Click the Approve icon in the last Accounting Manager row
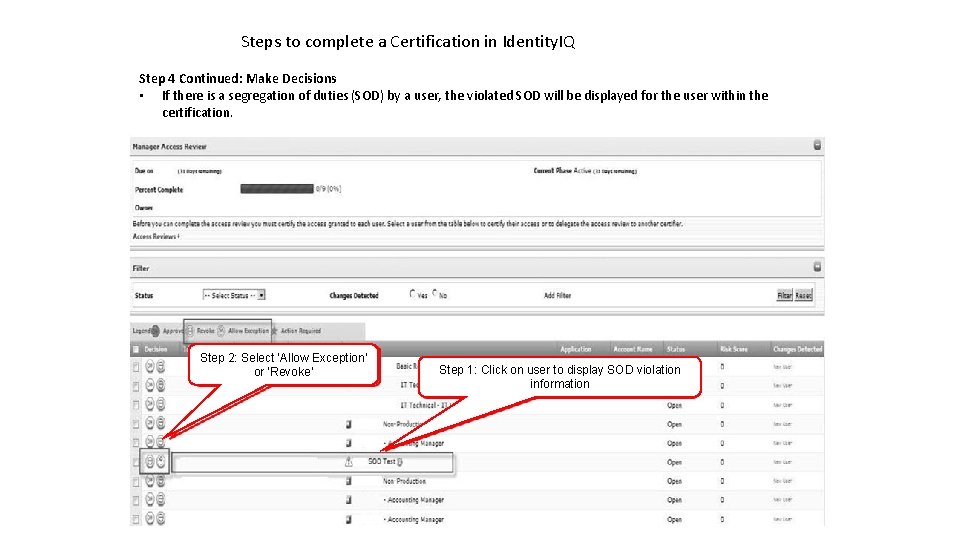Screen dimensions: 960x540 coord(149,519)
